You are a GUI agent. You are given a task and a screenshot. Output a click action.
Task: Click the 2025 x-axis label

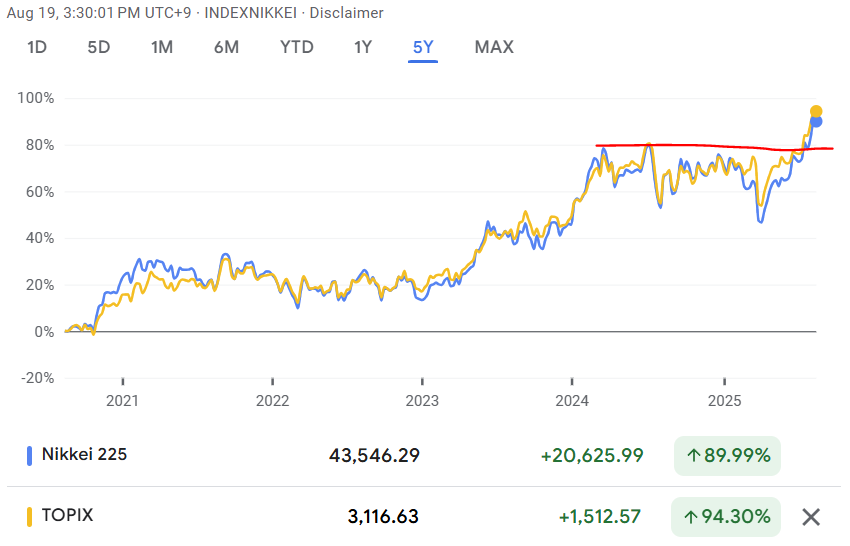[724, 401]
